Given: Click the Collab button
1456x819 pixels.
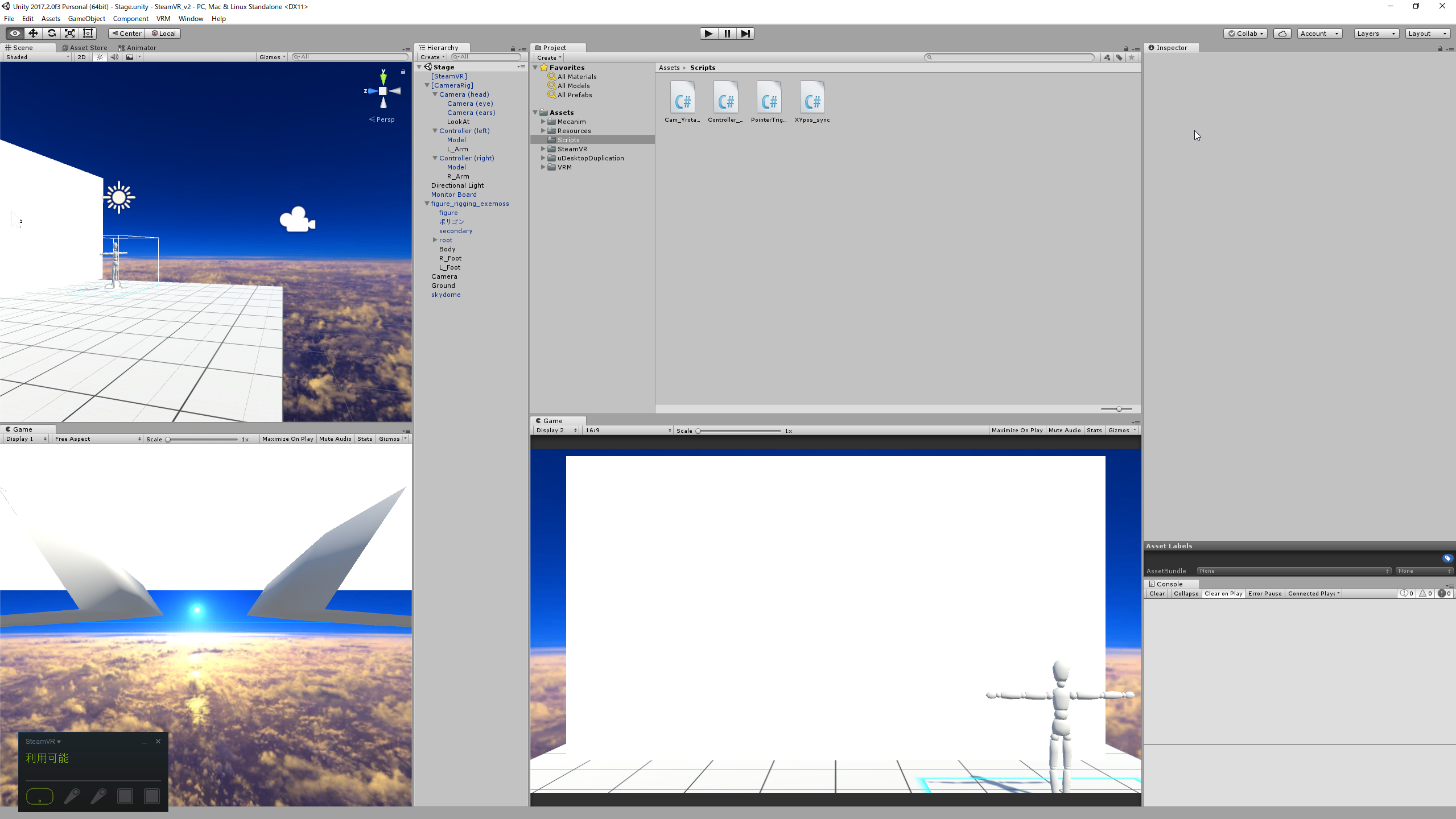Looking at the screenshot, I should [1245, 34].
